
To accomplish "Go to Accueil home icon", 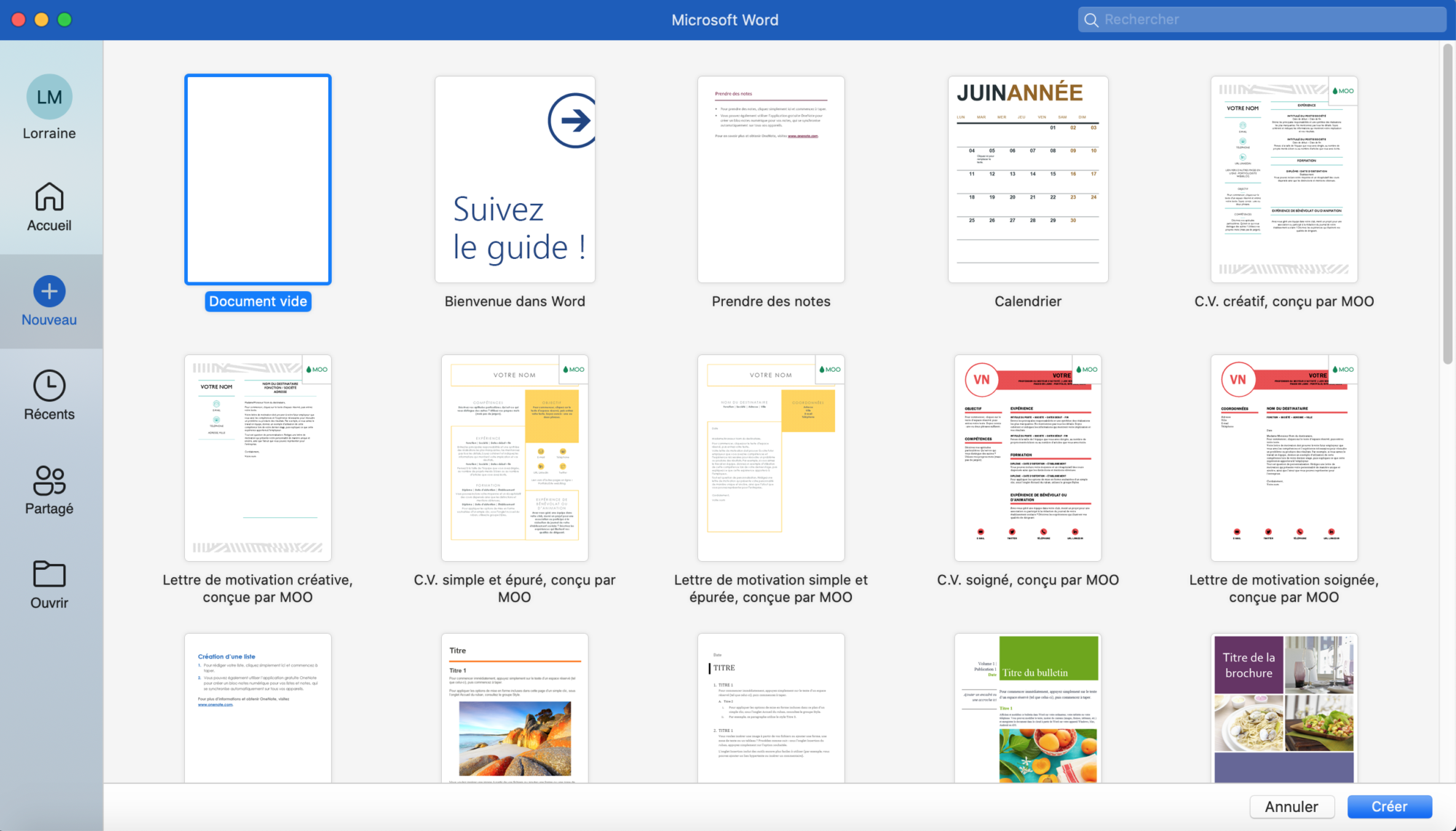I will pyautogui.click(x=50, y=196).
